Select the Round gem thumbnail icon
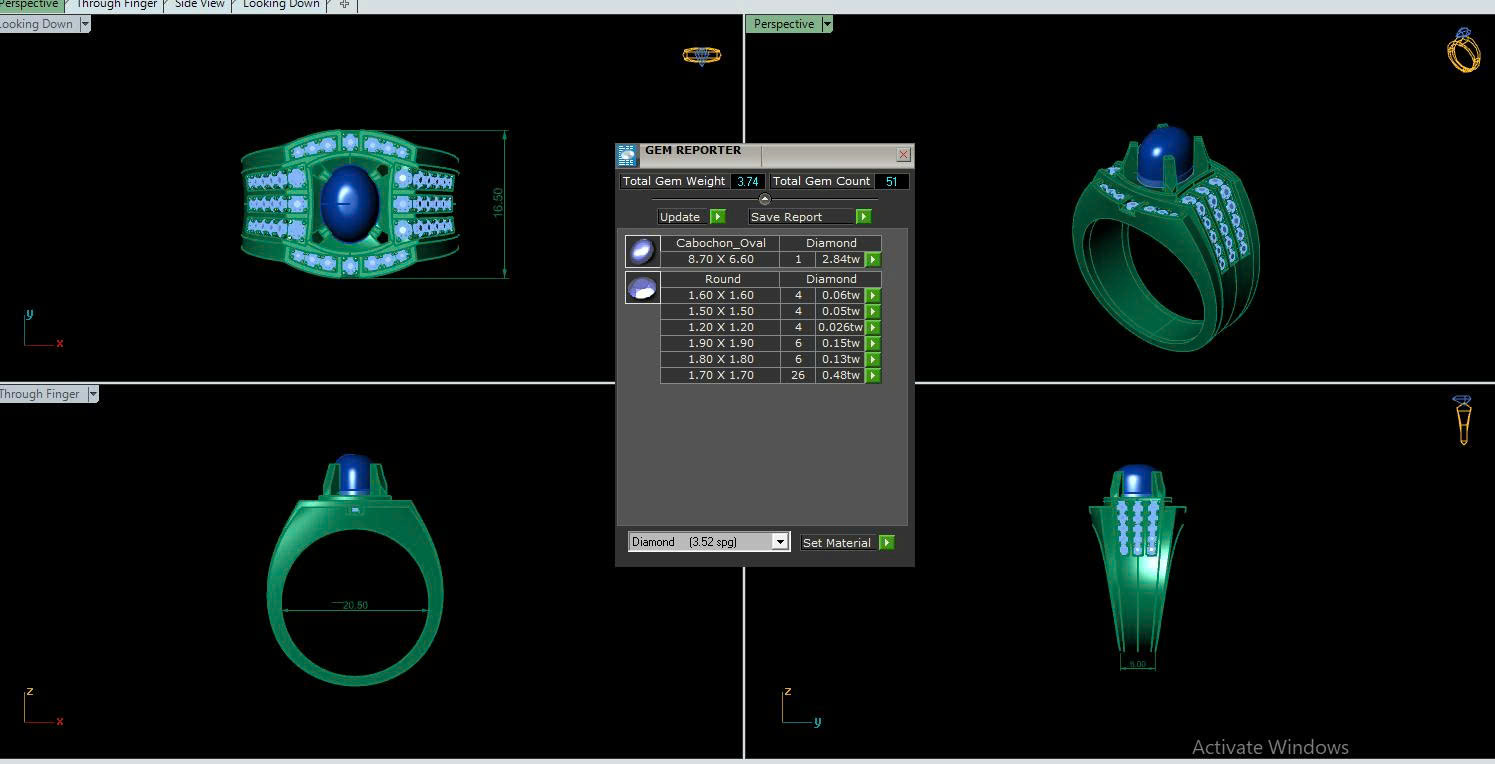1495x764 pixels. tap(642, 288)
